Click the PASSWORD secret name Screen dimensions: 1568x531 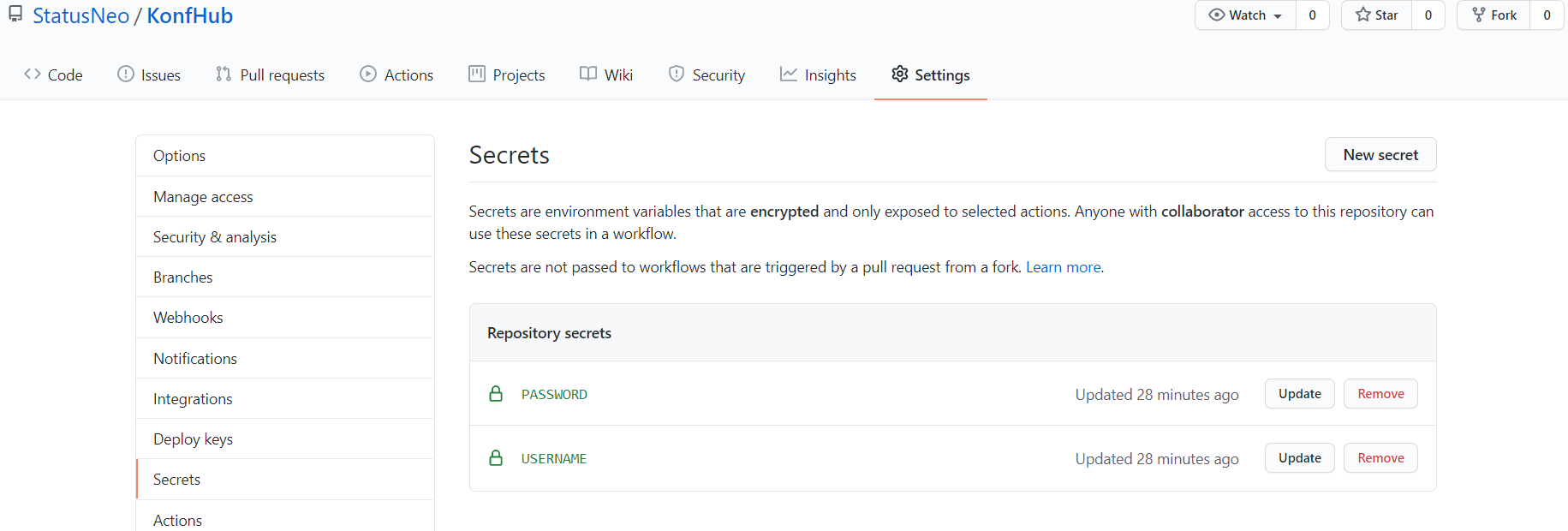coord(554,394)
